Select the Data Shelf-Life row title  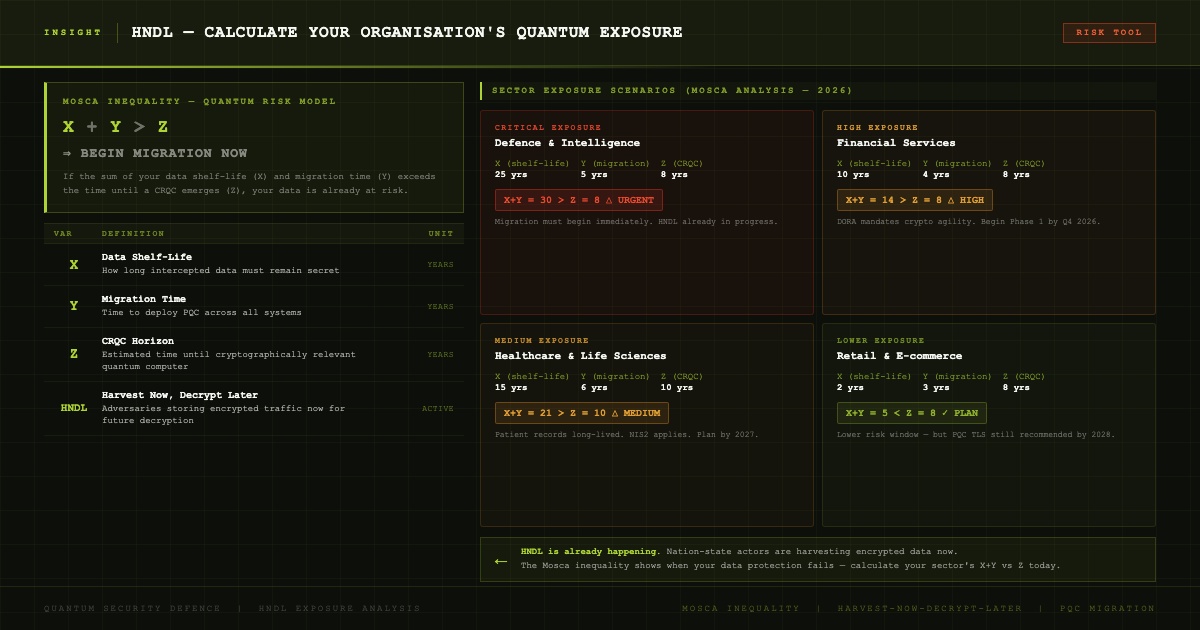point(147,257)
